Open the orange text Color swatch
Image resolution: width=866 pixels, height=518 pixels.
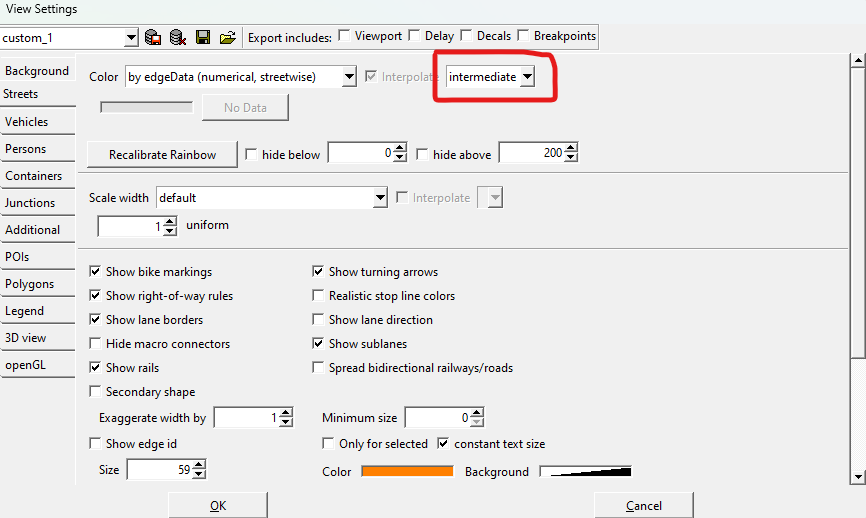(408, 471)
